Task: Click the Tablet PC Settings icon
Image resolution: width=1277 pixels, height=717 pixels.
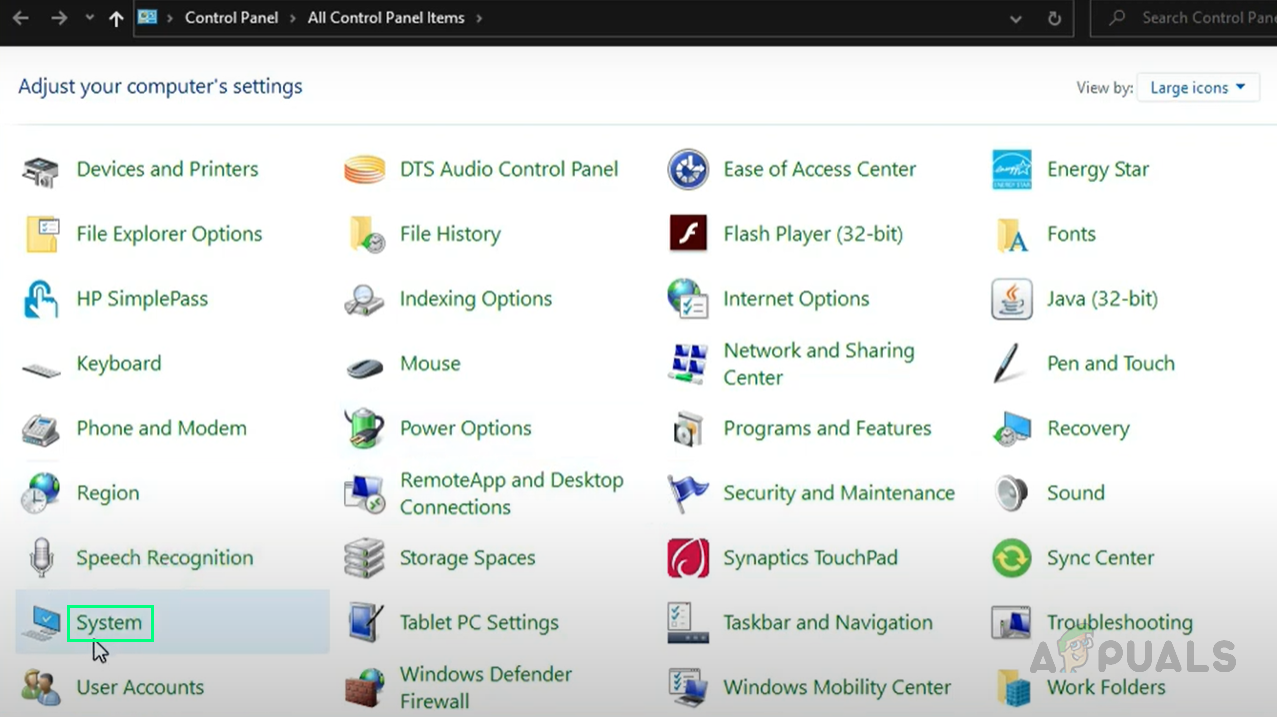Action: pos(365,623)
